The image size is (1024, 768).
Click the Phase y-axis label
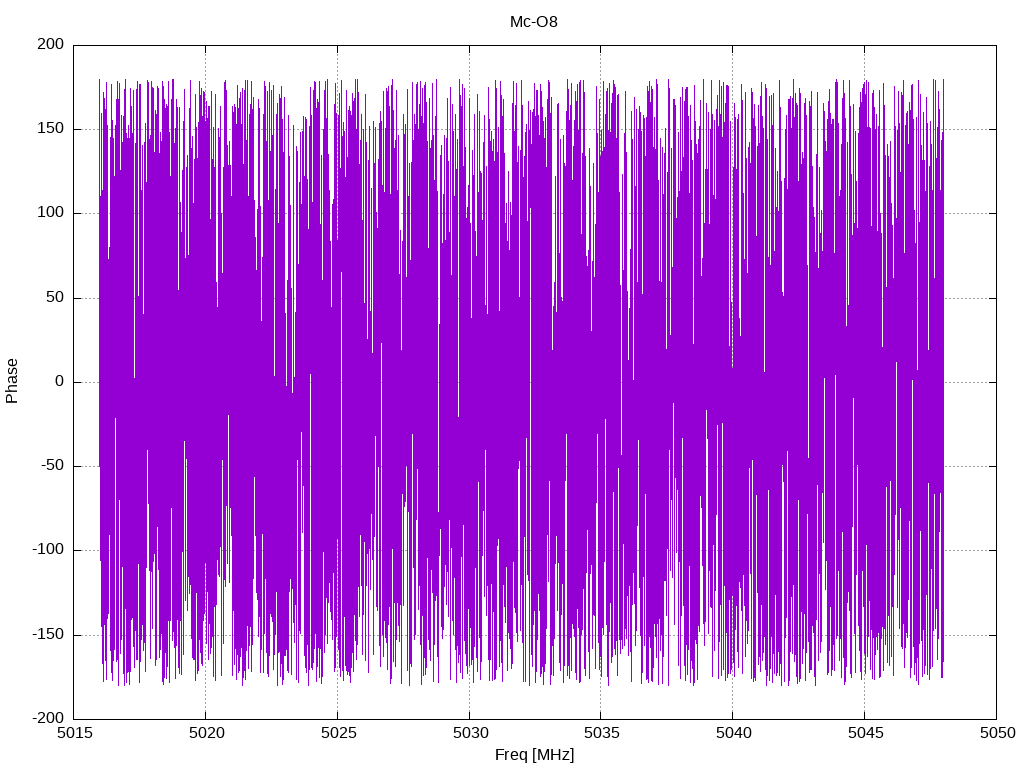pyautogui.click(x=12, y=381)
